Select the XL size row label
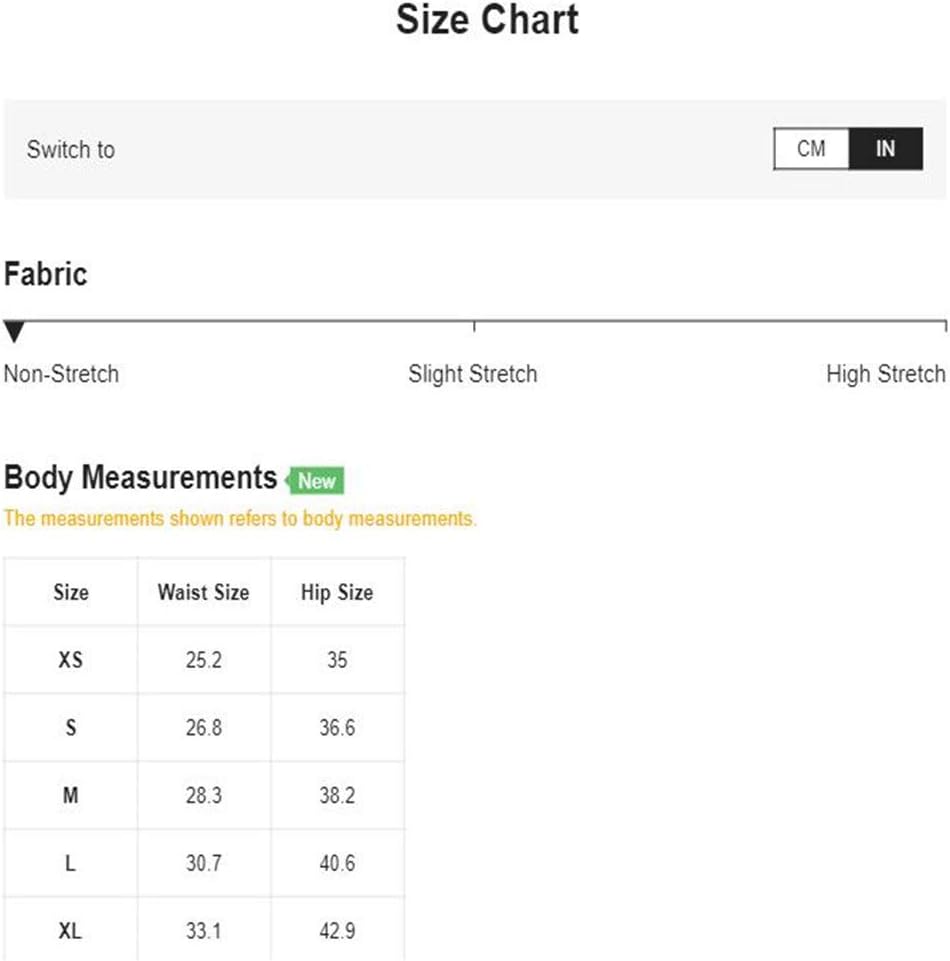Viewport: 950px width, 961px height. [x=70, y=930]
